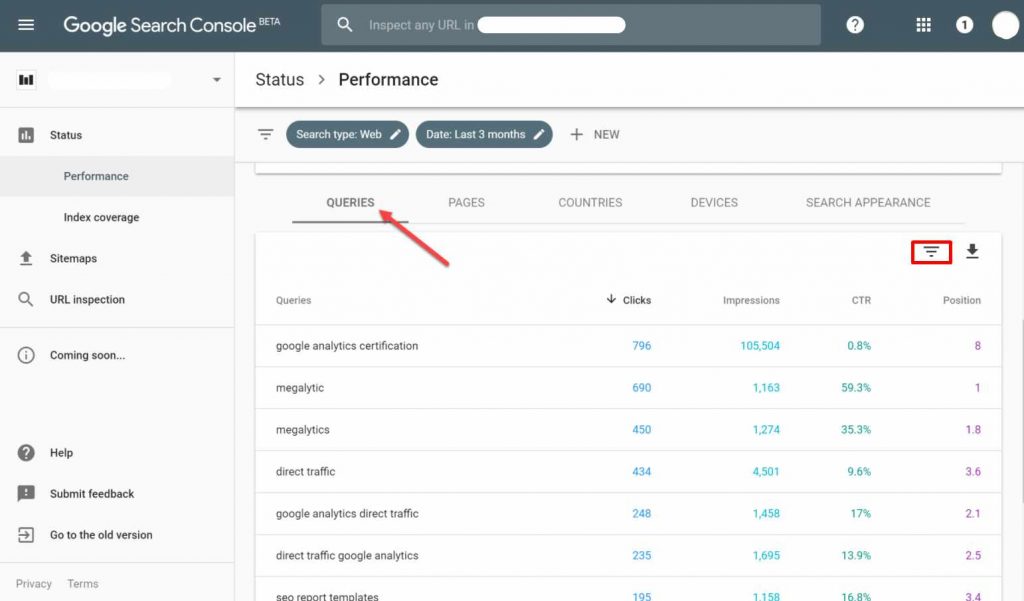Switch to the Queries tab
The width and height of the screenshot is (1024, 601).
(x=350, y=203)
